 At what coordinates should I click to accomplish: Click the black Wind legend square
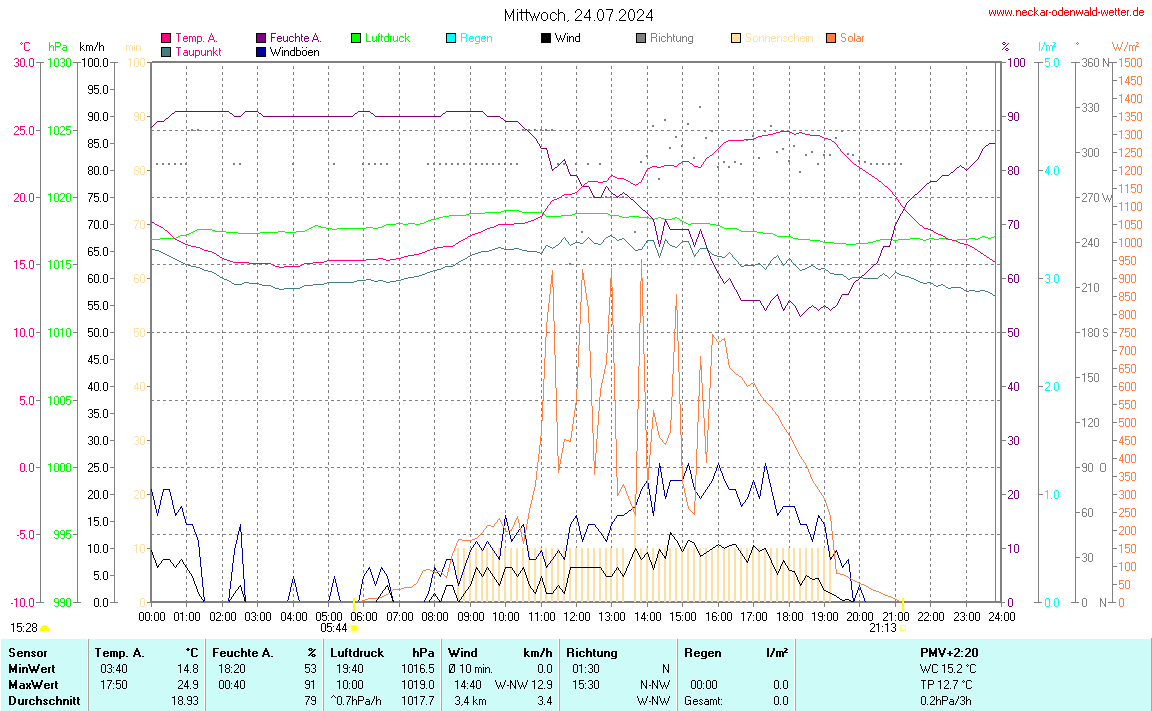(546, 38)
